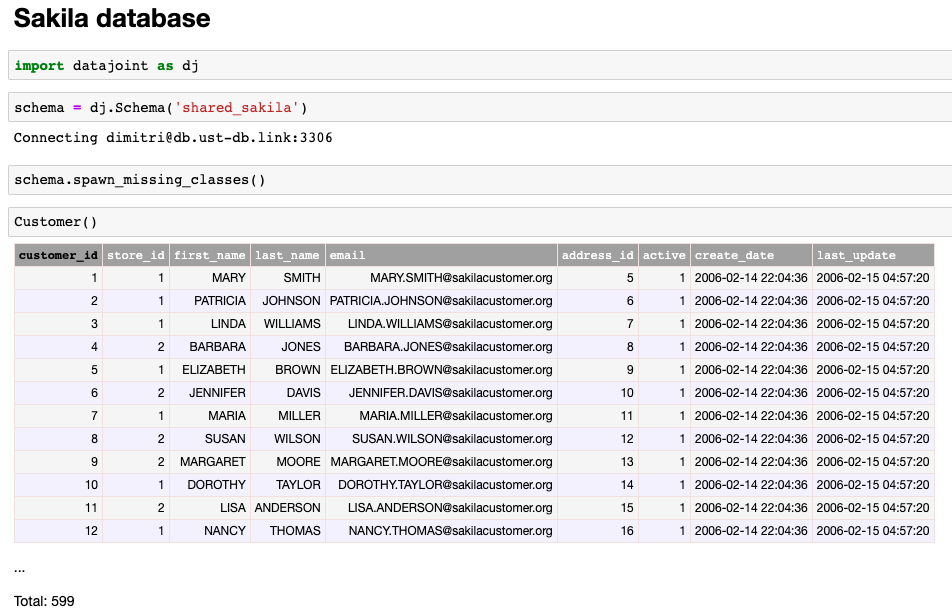
Task: Click the email column header
Action: 441,255
